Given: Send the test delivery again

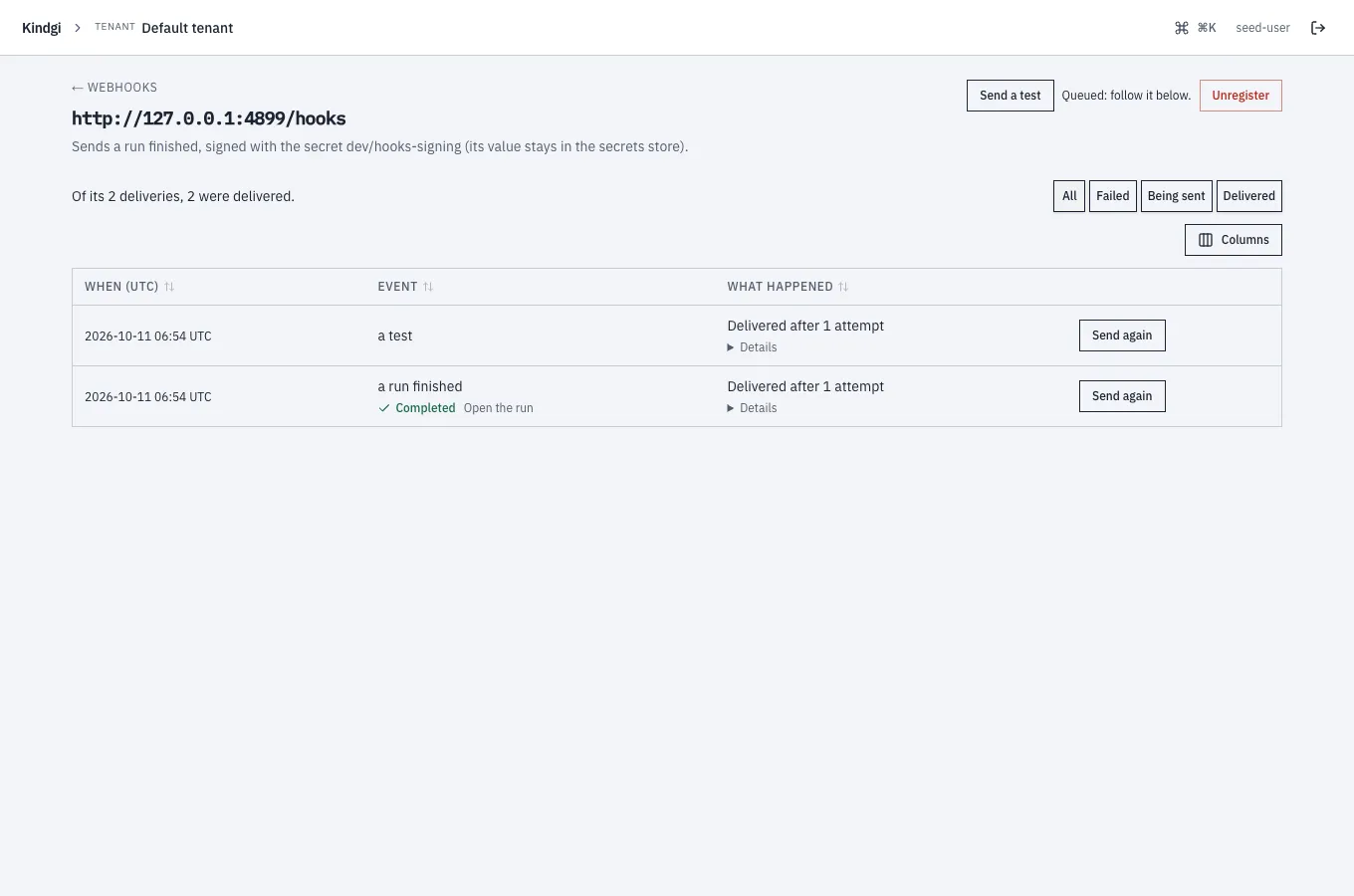Looking at the screenshot, I should click(x=1122, y=336).
